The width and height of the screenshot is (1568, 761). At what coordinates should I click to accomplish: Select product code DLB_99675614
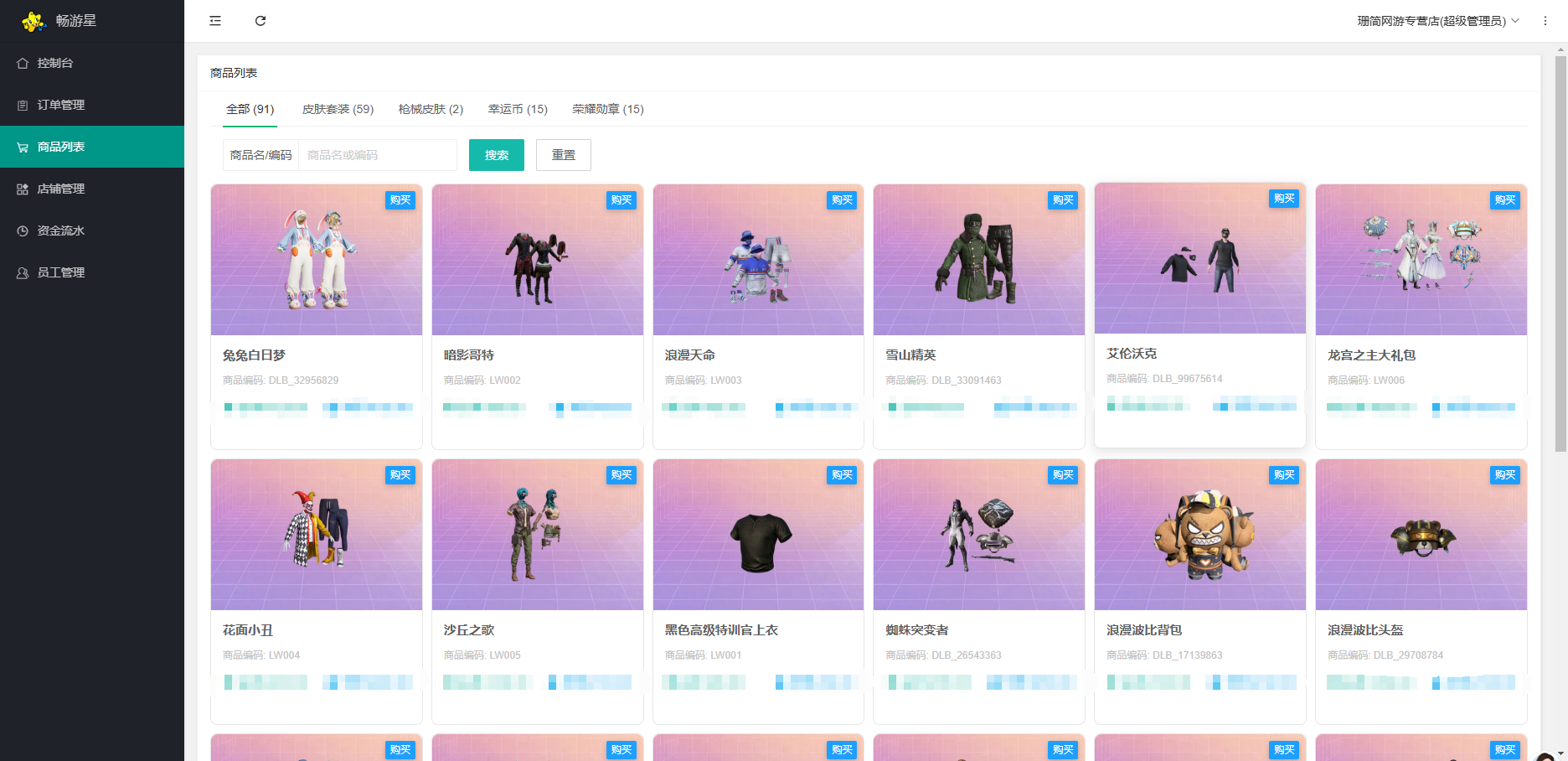click(x=1188, y=379)
